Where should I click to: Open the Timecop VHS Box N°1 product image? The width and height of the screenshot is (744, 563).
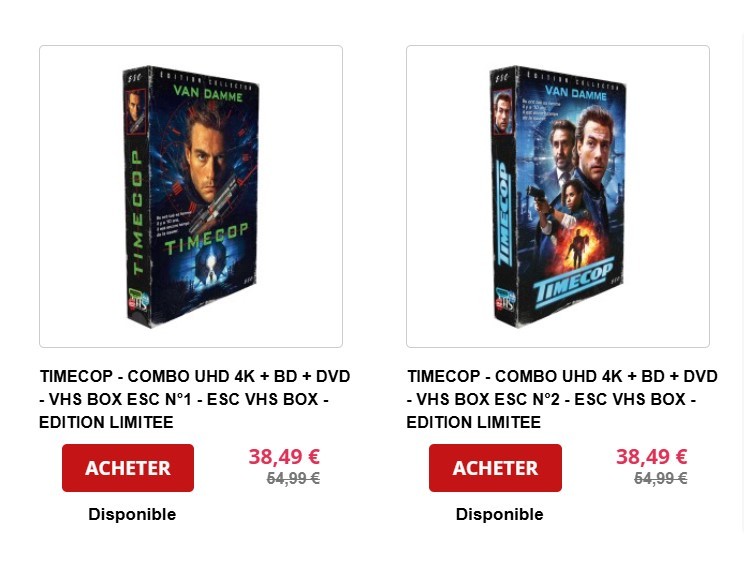pos(191,196)
